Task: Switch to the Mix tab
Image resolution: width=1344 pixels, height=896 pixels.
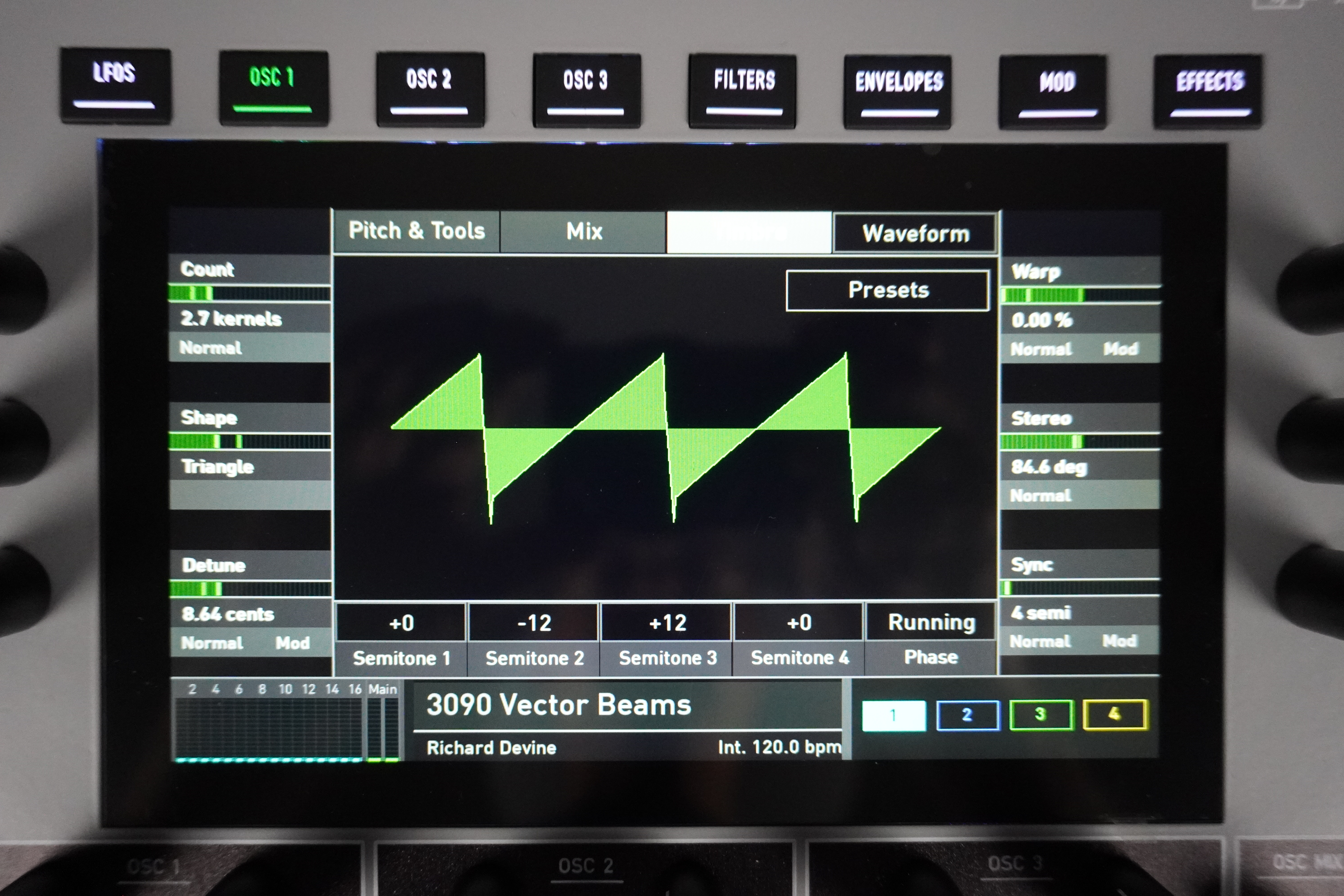Action: tap(584, 232)
